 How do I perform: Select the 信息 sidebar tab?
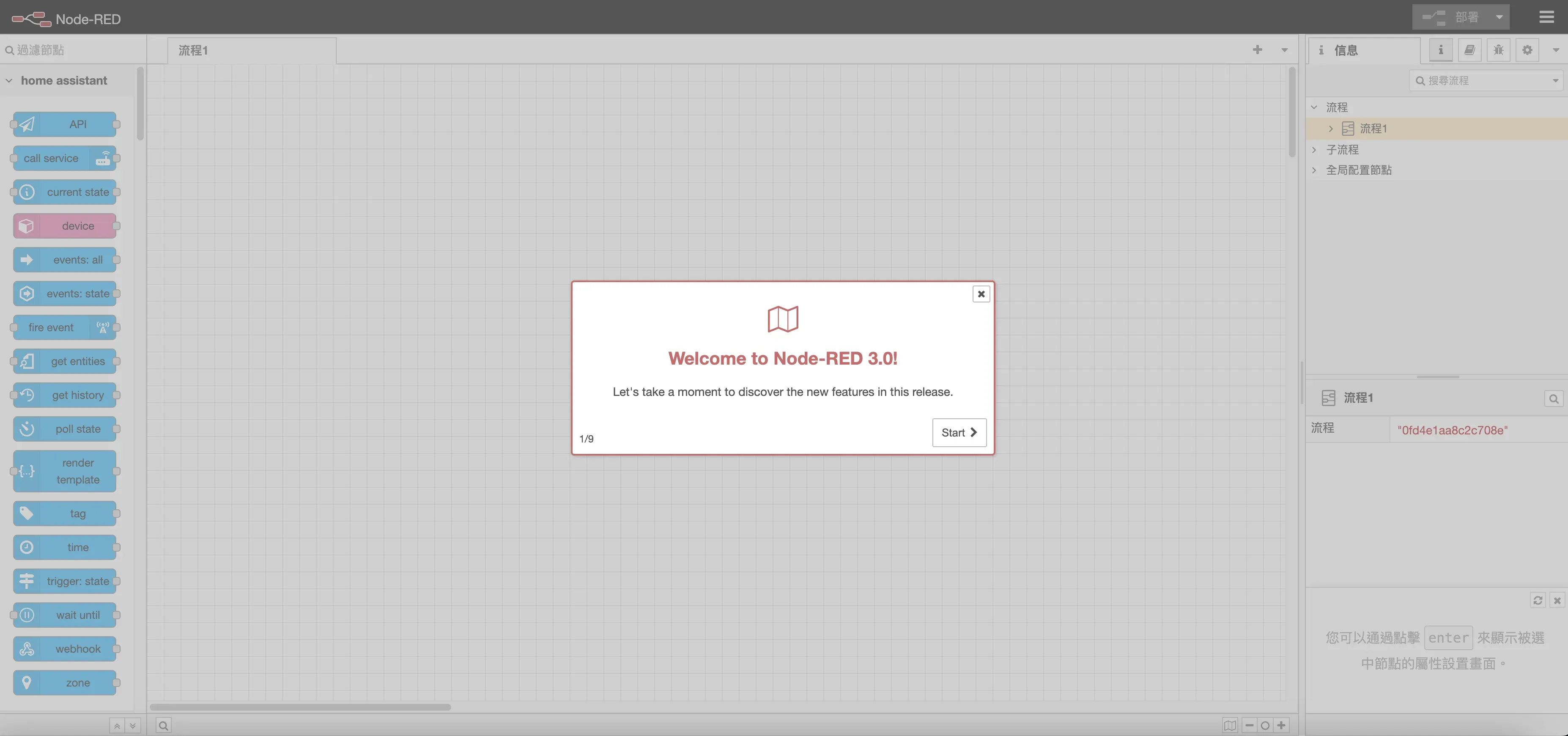tap(1364, 50)
